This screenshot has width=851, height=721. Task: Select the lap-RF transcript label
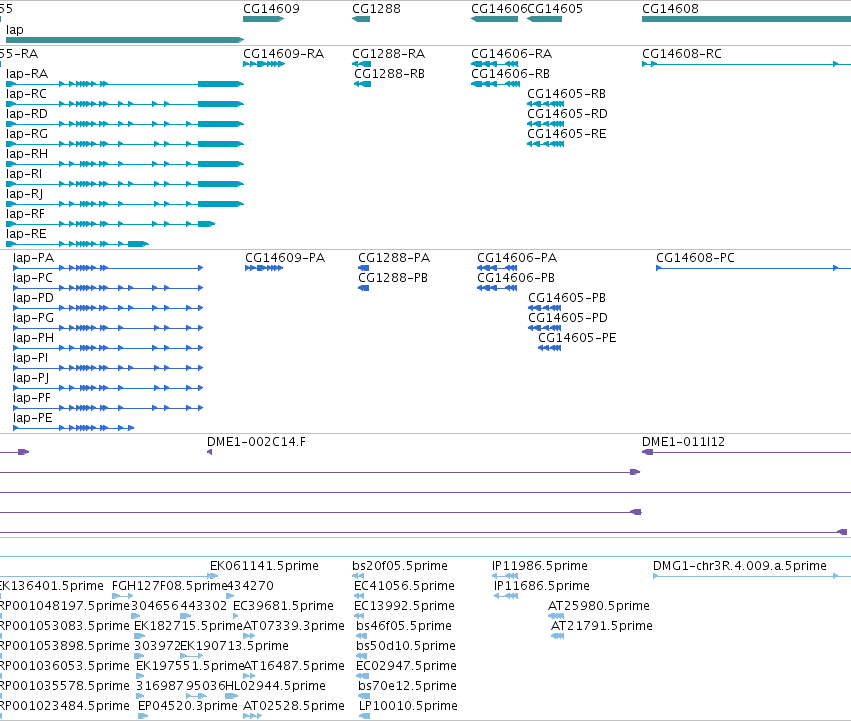point(26,214)
